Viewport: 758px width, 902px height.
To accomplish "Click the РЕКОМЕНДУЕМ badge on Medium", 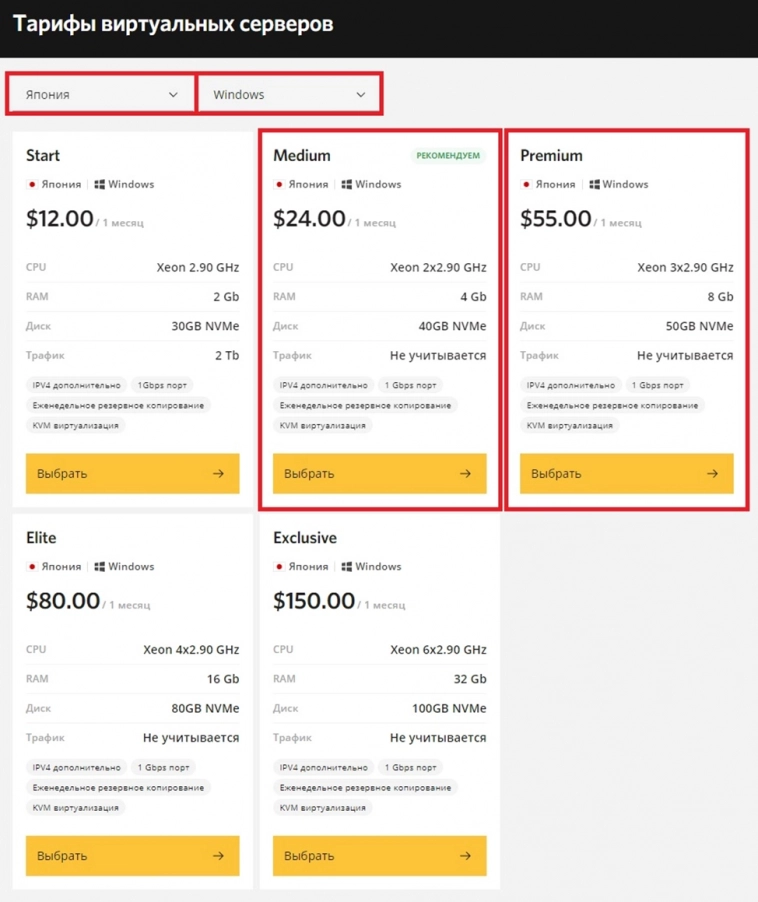I will click(448, 156).
